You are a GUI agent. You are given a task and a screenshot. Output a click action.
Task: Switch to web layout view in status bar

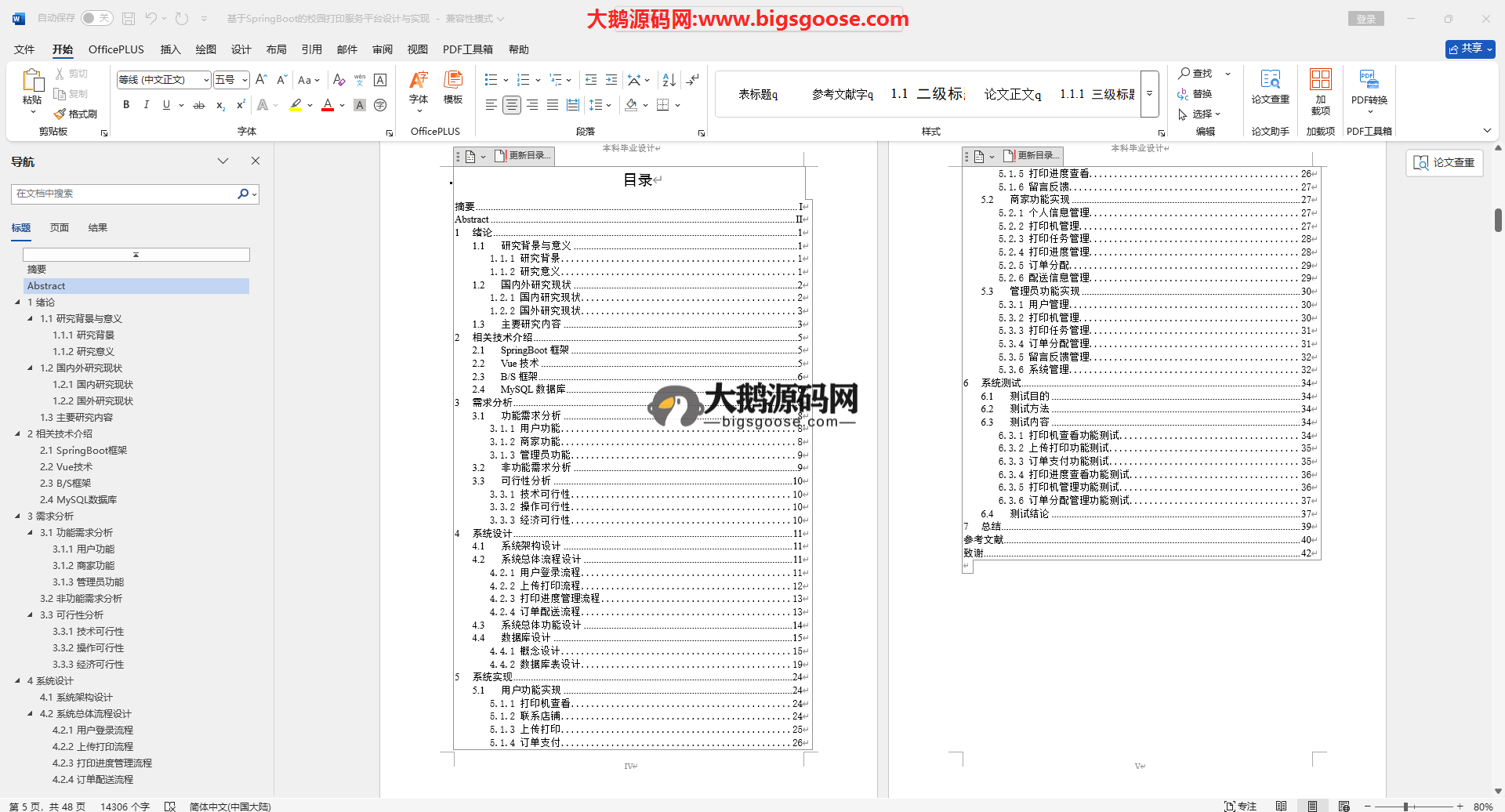[x=1344, y=806]
